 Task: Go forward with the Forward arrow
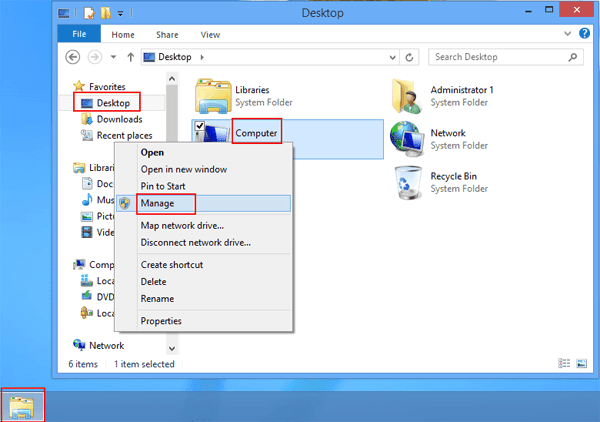click(95, 57)
